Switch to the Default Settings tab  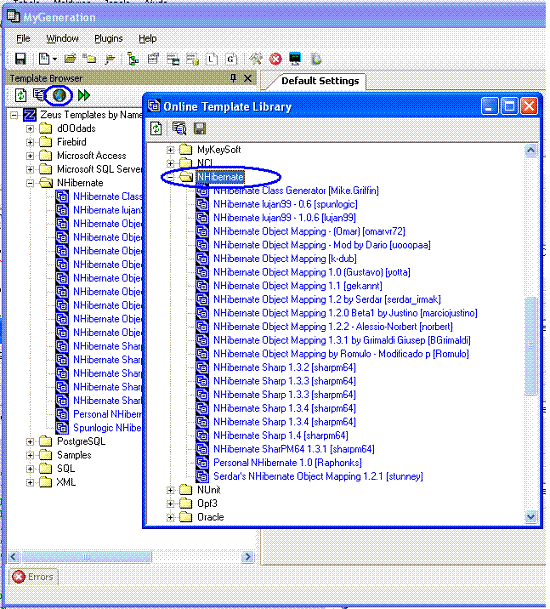coord(320,81)
